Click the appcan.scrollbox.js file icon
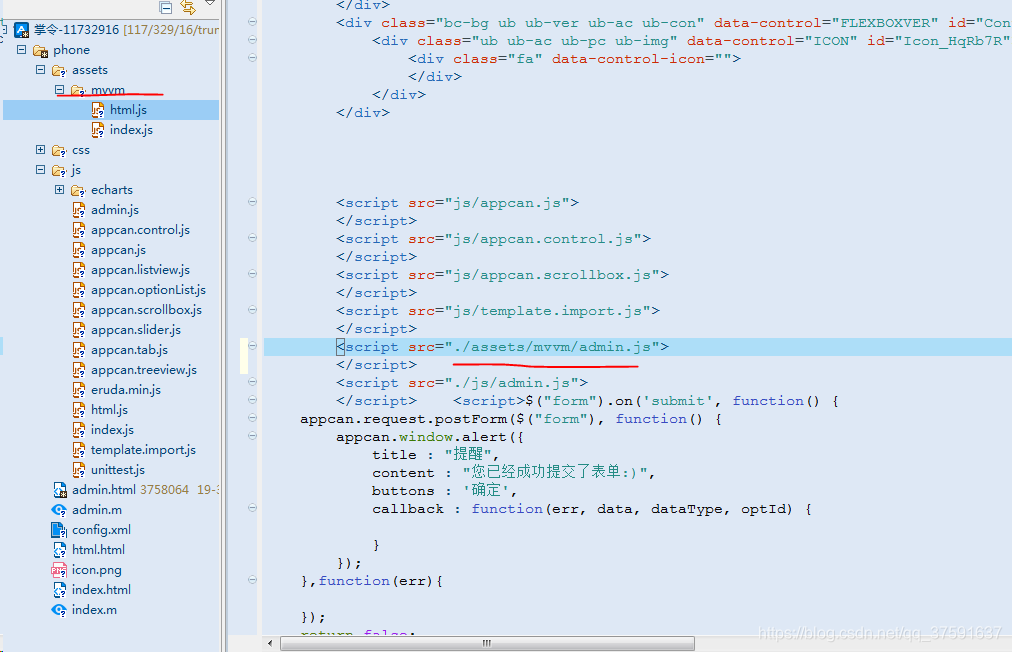This screenshot has width=1012, height=652. pyautogui.click(x=79, y=311)
